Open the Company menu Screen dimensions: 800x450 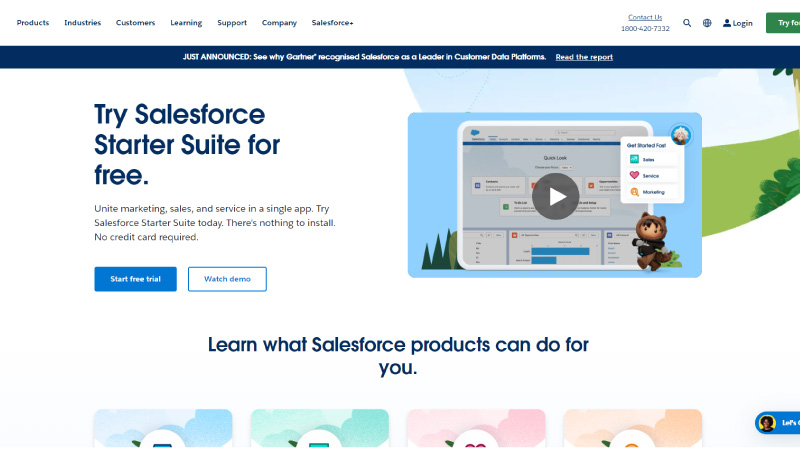point(279,23)
